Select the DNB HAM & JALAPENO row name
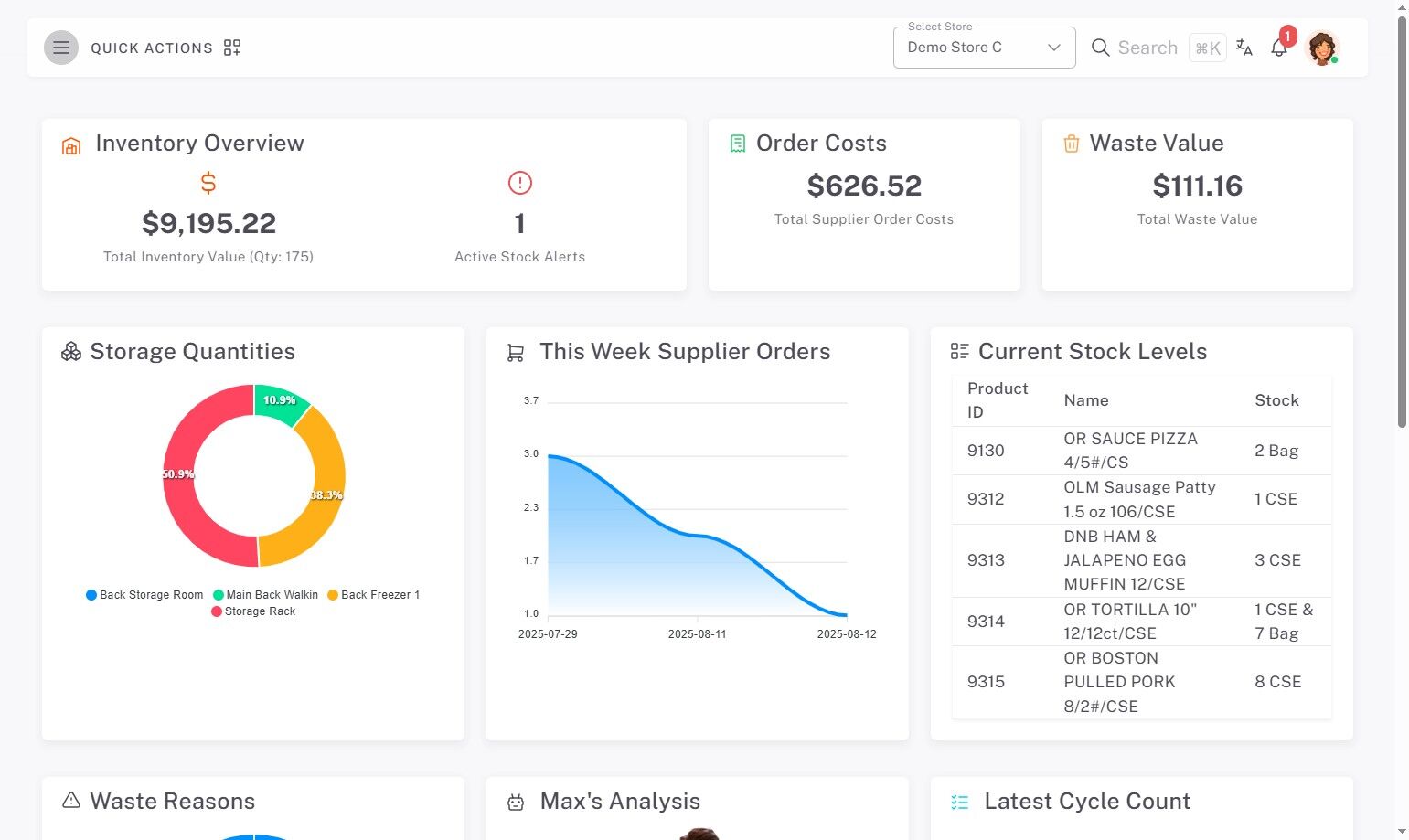 (1125, 560)
